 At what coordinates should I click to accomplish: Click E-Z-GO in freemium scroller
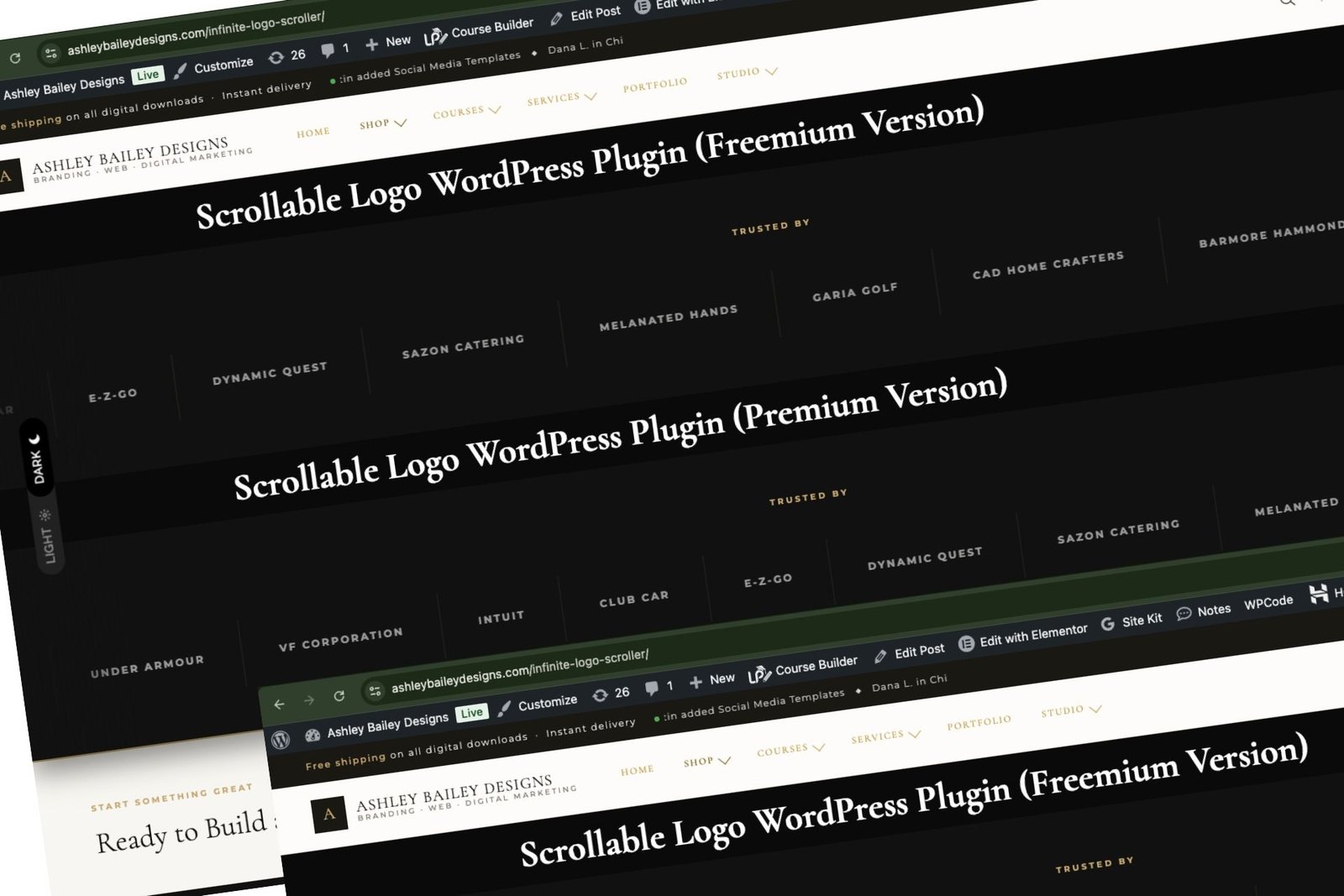click(113, 395)
